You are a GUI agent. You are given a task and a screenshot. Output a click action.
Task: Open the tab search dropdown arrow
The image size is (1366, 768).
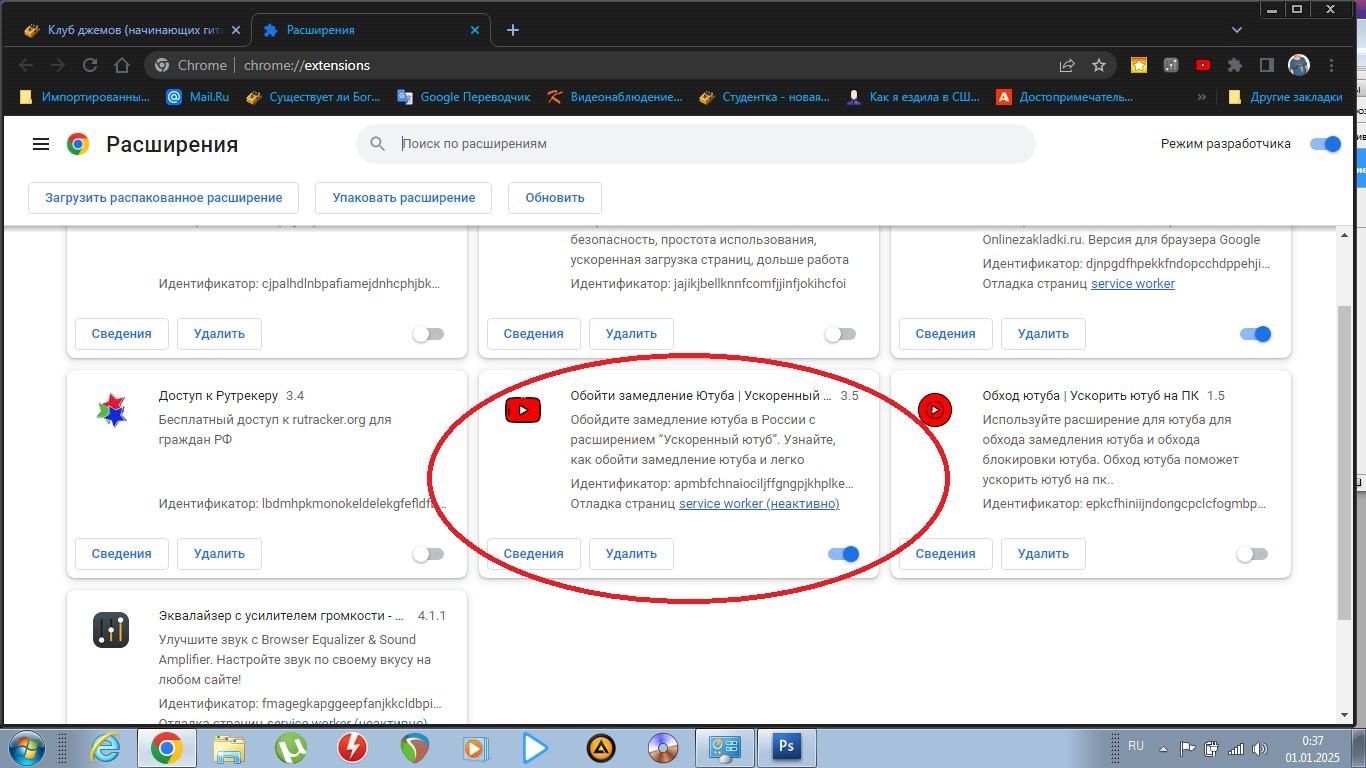[1237, 30]
